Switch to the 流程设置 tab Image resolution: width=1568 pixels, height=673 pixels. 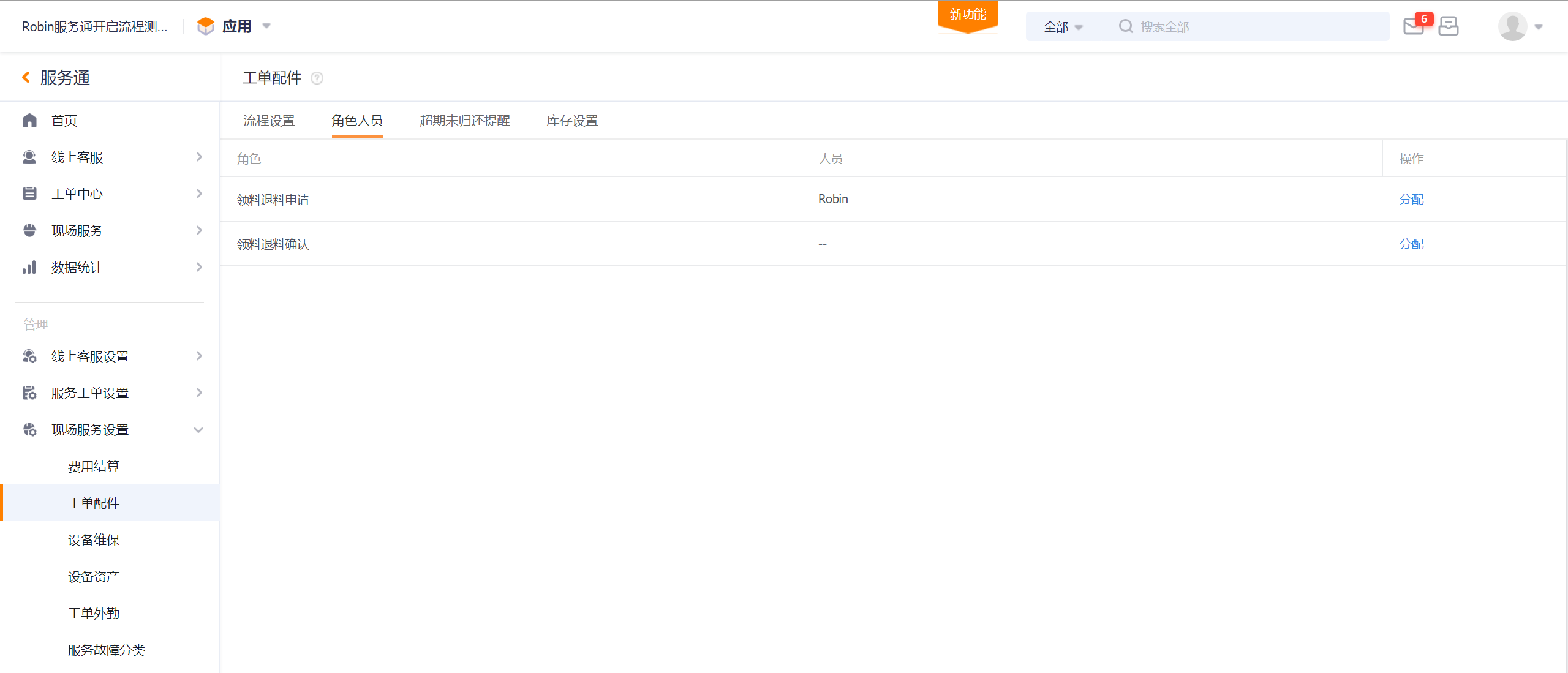[269, 121]
